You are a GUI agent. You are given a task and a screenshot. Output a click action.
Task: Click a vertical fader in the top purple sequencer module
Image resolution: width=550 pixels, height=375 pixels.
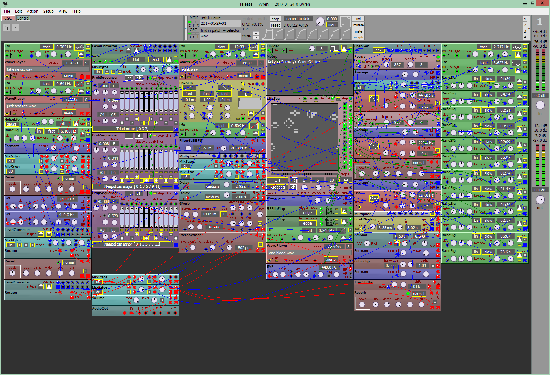[123, 101]
